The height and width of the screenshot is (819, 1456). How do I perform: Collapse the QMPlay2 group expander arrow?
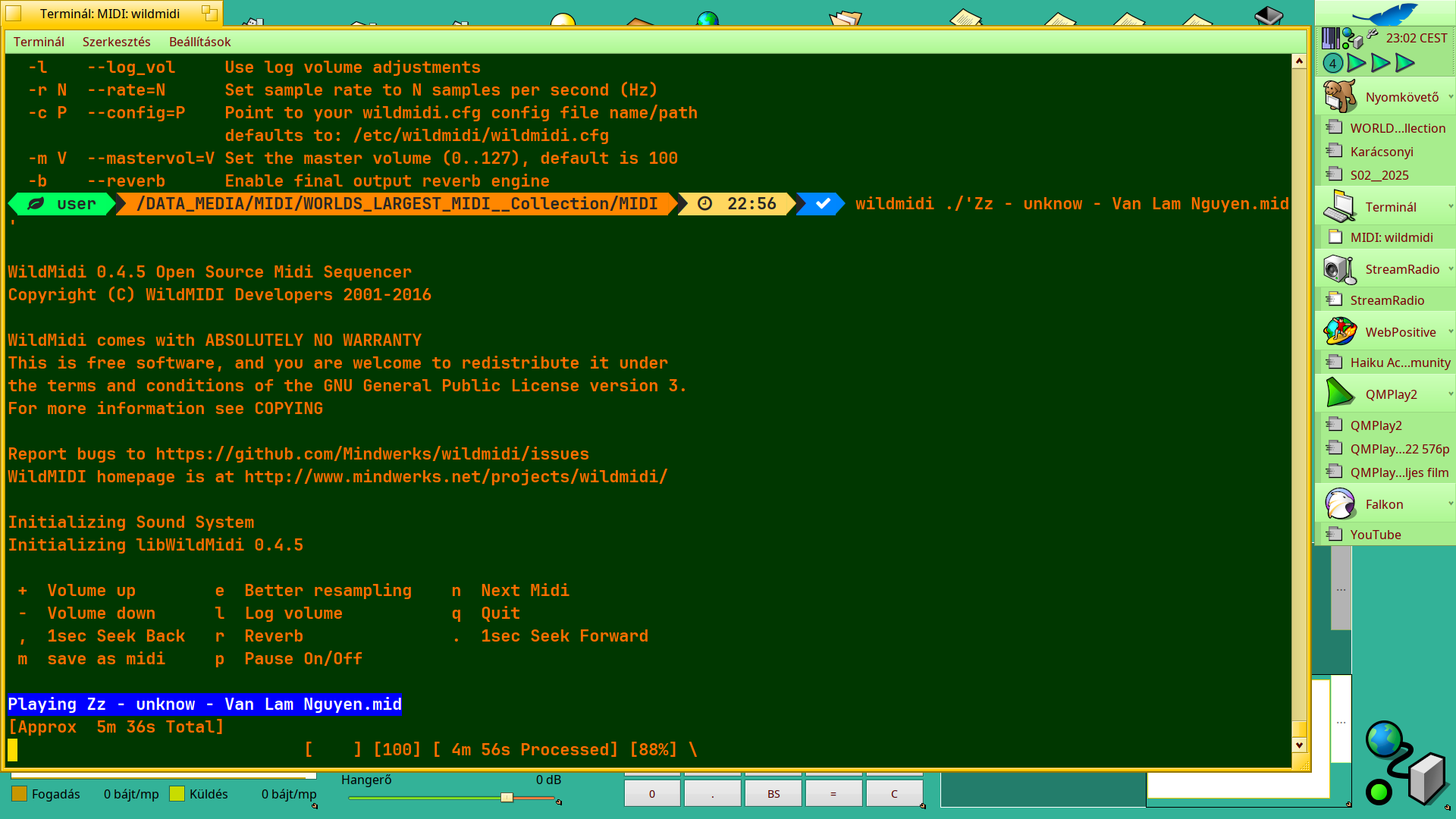tap(1450, 394)
